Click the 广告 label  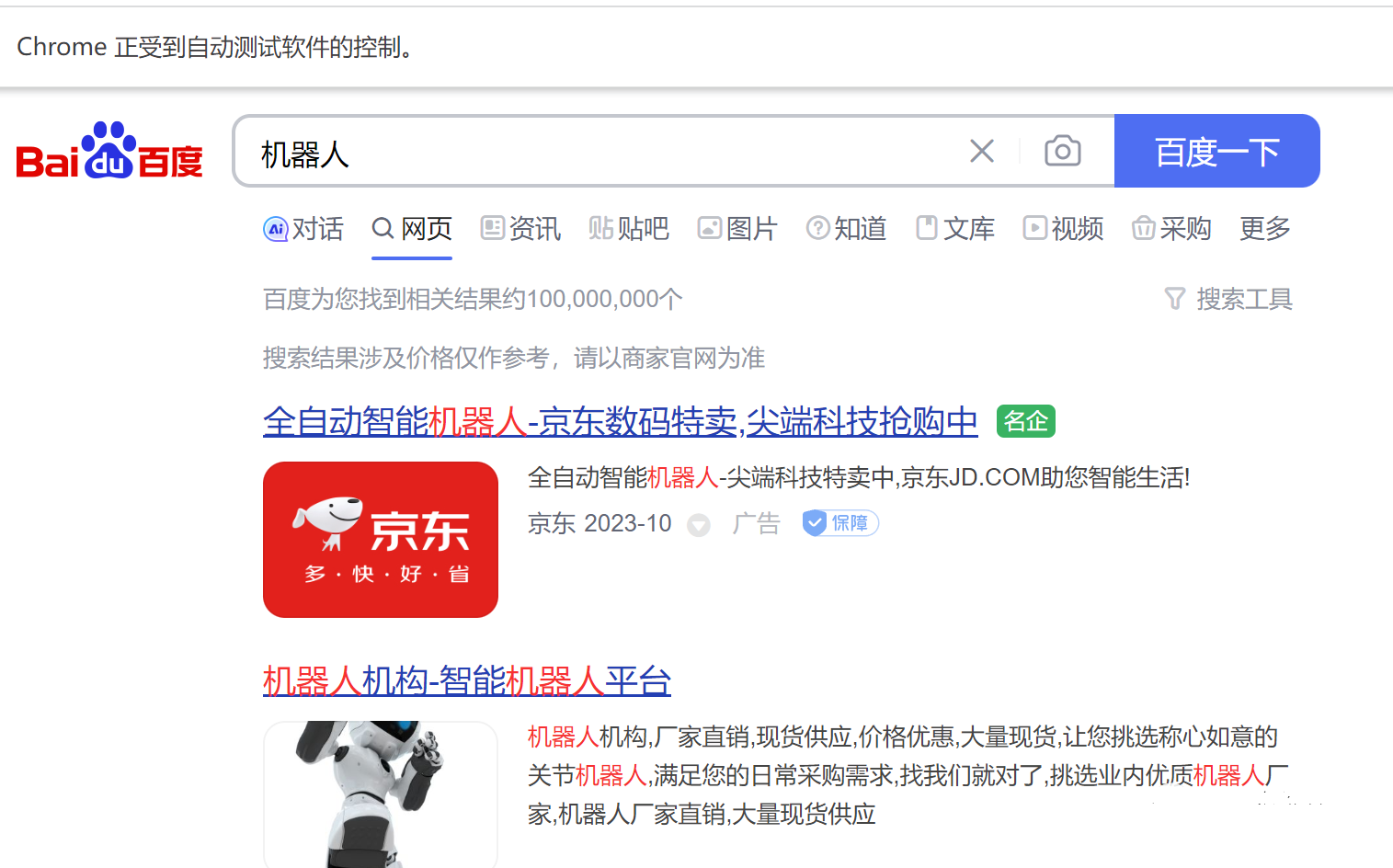tap(757, 523)
